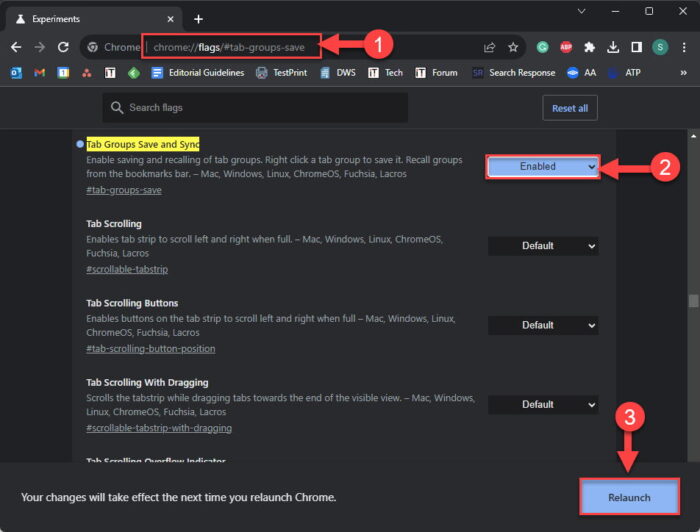Open the TestPrint bookmark
The height and width of the screenshot is (532, 700).
[282, 72]
